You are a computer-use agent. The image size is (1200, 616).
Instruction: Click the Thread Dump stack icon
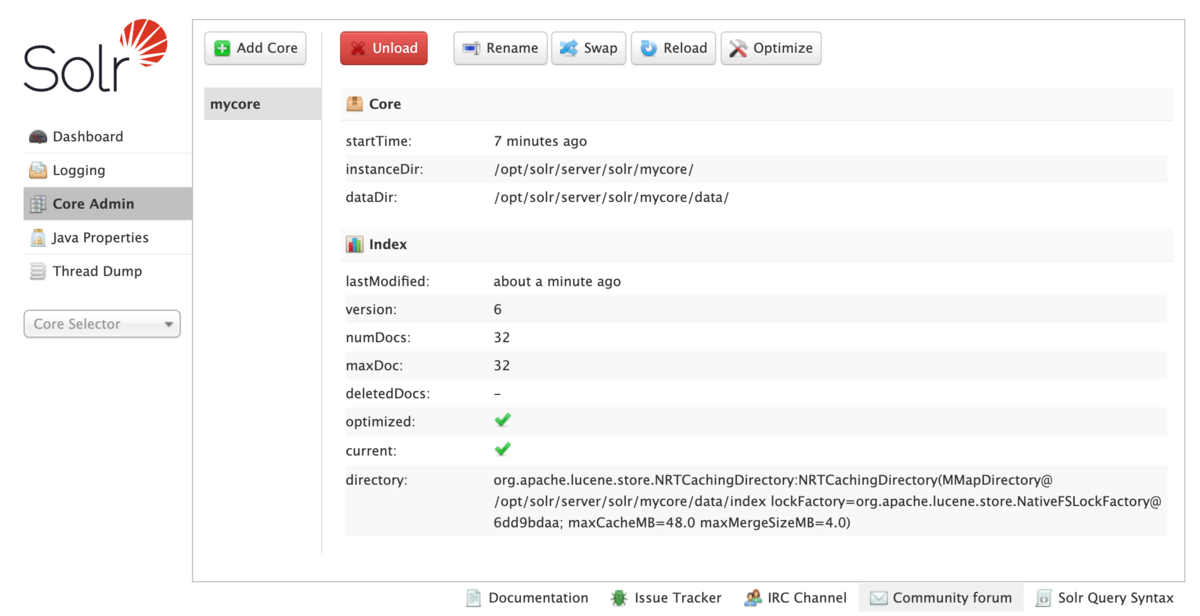click(x=38, y=272)
